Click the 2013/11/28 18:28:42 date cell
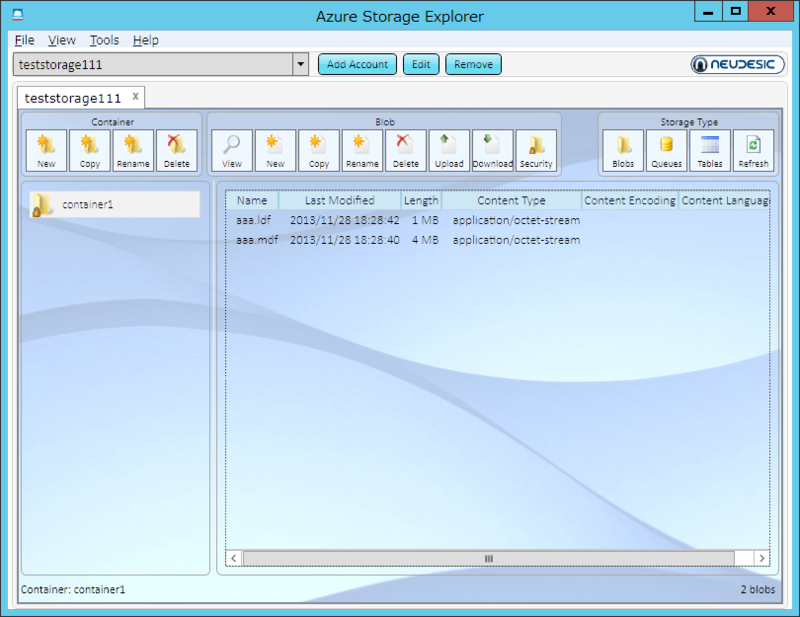This screenshot has height=617, width=800. point(344,220)
